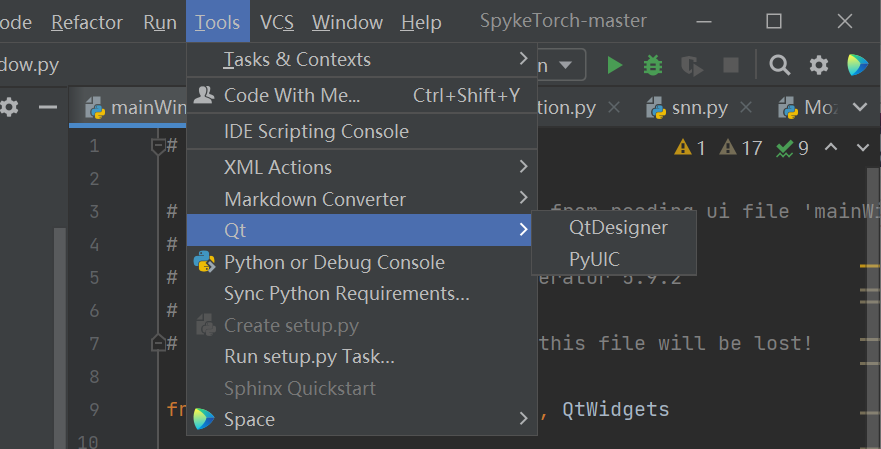Run with coverage shield icon
881x449 pixels.
tap(692, 66)
